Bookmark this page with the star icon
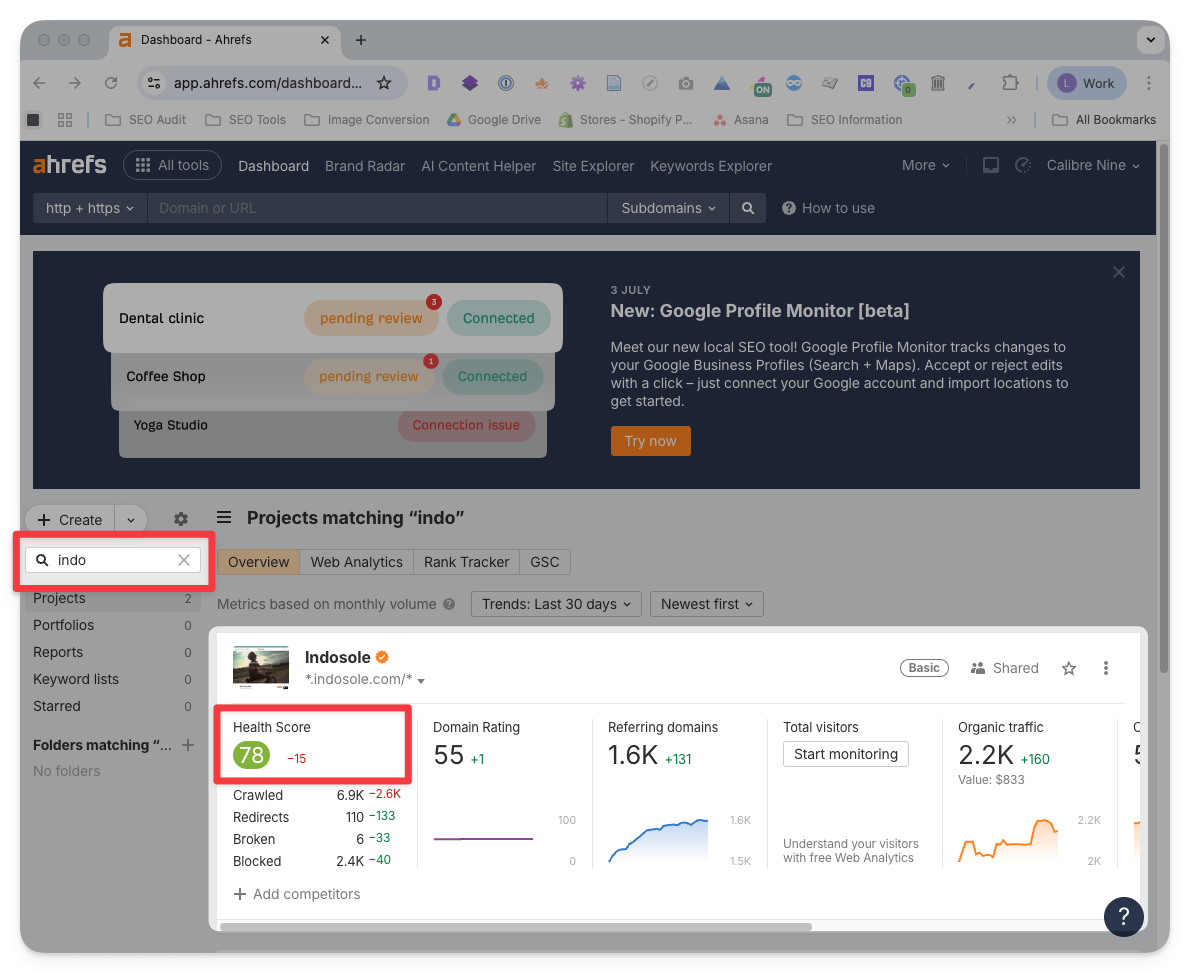1190x973 pixels. click(383, 83)
